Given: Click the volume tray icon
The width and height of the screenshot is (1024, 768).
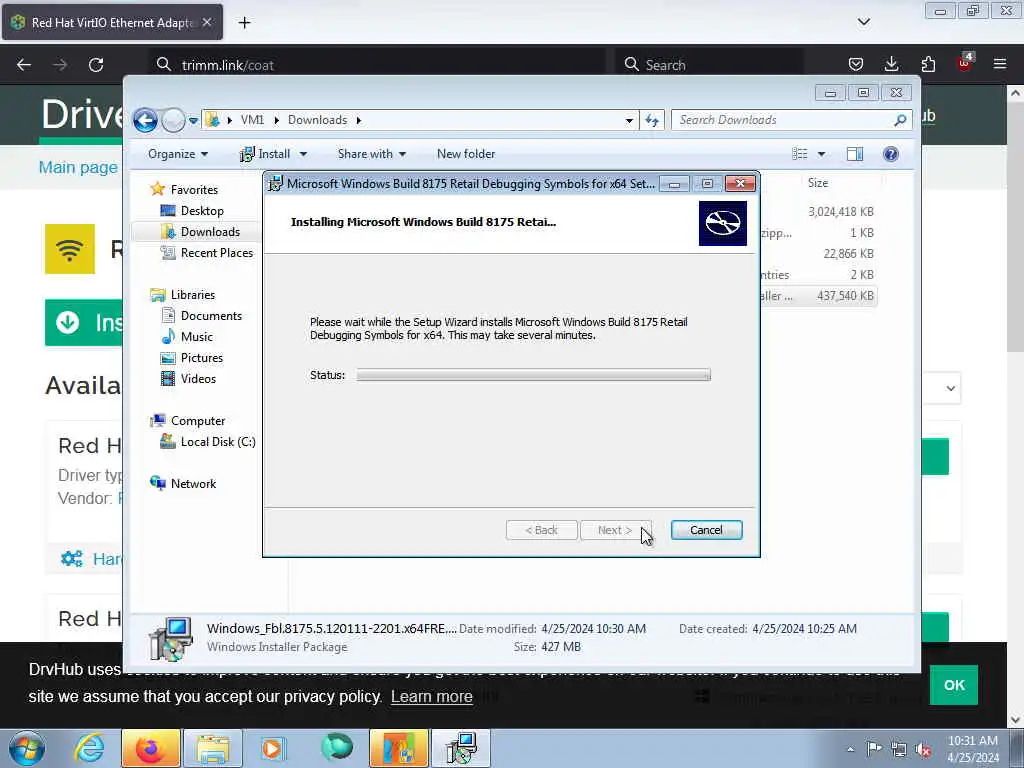Looking at the screenshot, I should tap(923, 750).
